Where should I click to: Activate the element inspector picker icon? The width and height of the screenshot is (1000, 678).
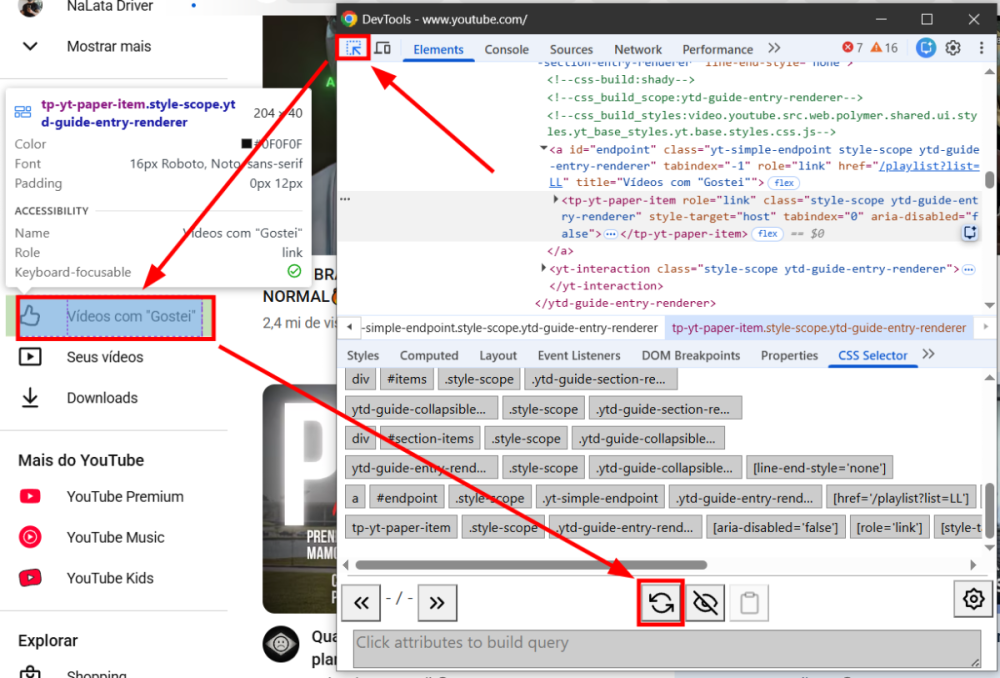(353, 48)
